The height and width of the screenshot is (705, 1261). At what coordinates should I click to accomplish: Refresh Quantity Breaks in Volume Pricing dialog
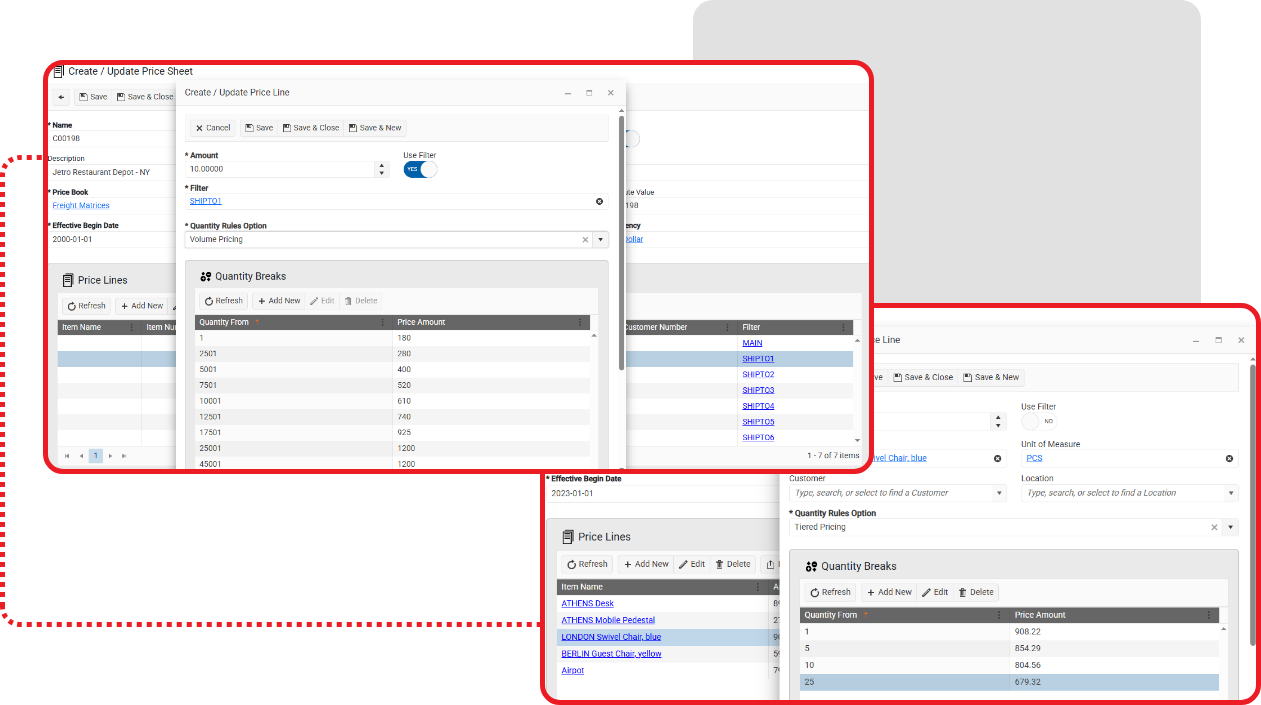coord(224,301)
